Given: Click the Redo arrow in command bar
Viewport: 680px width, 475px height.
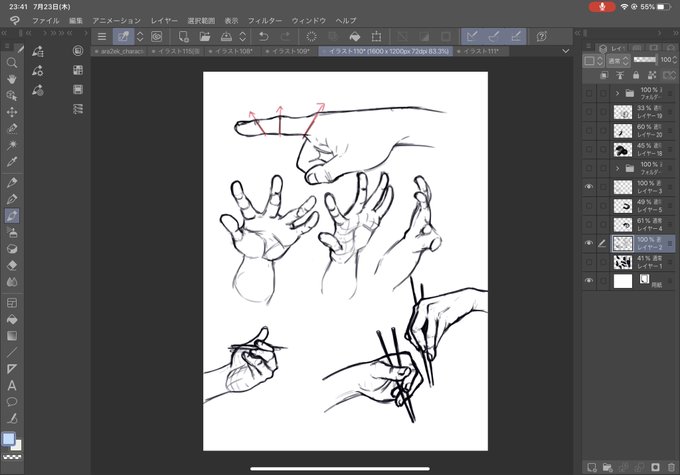Looking at the screenshot, I should click(285, 36).
